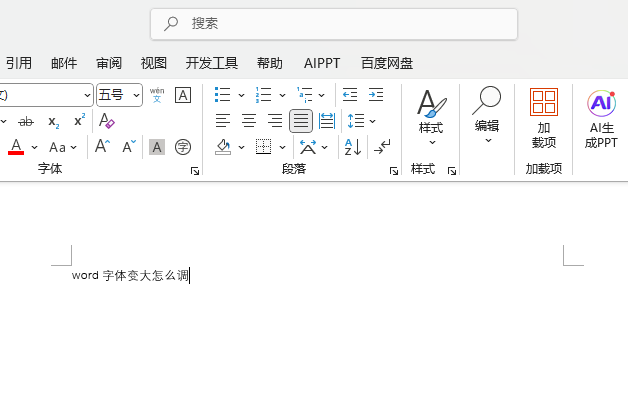Open 帮助 tab

[270, 63]
